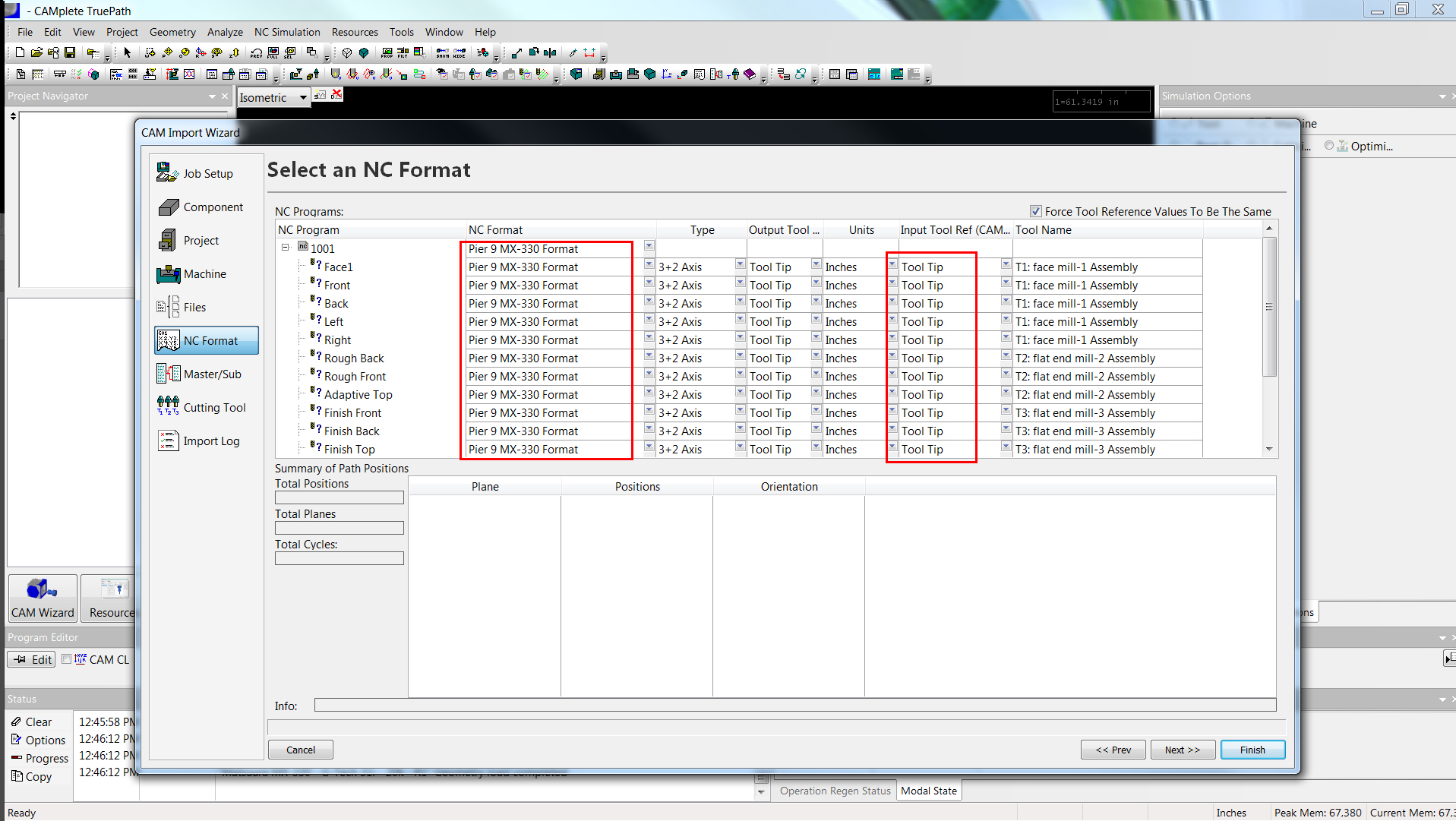The height and width of the screenshot is (821, 1456).
Task: Click Copy in the Status panel
Action: (x=32, y=776)
